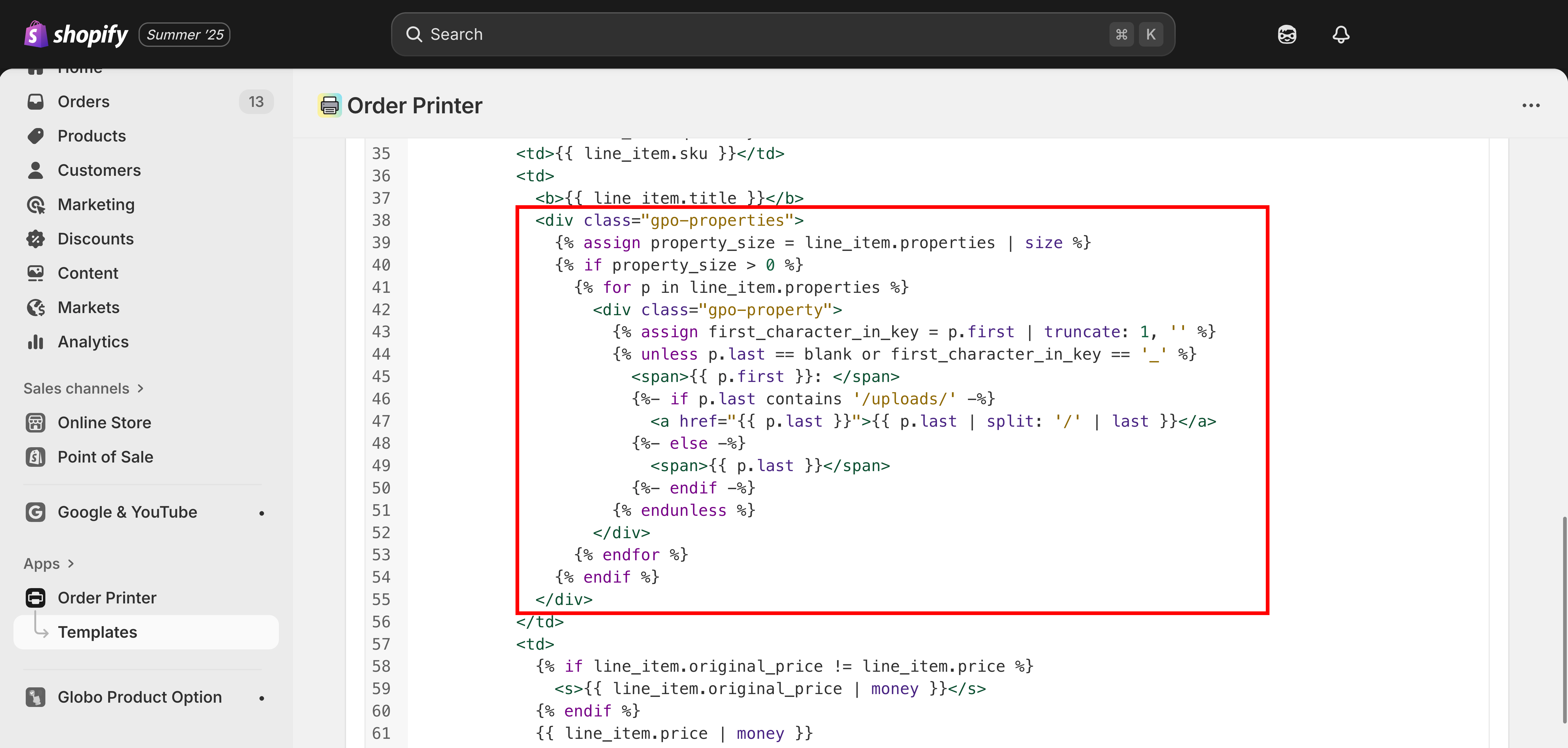Expand the Sales channels section

[x=83, y=389]
